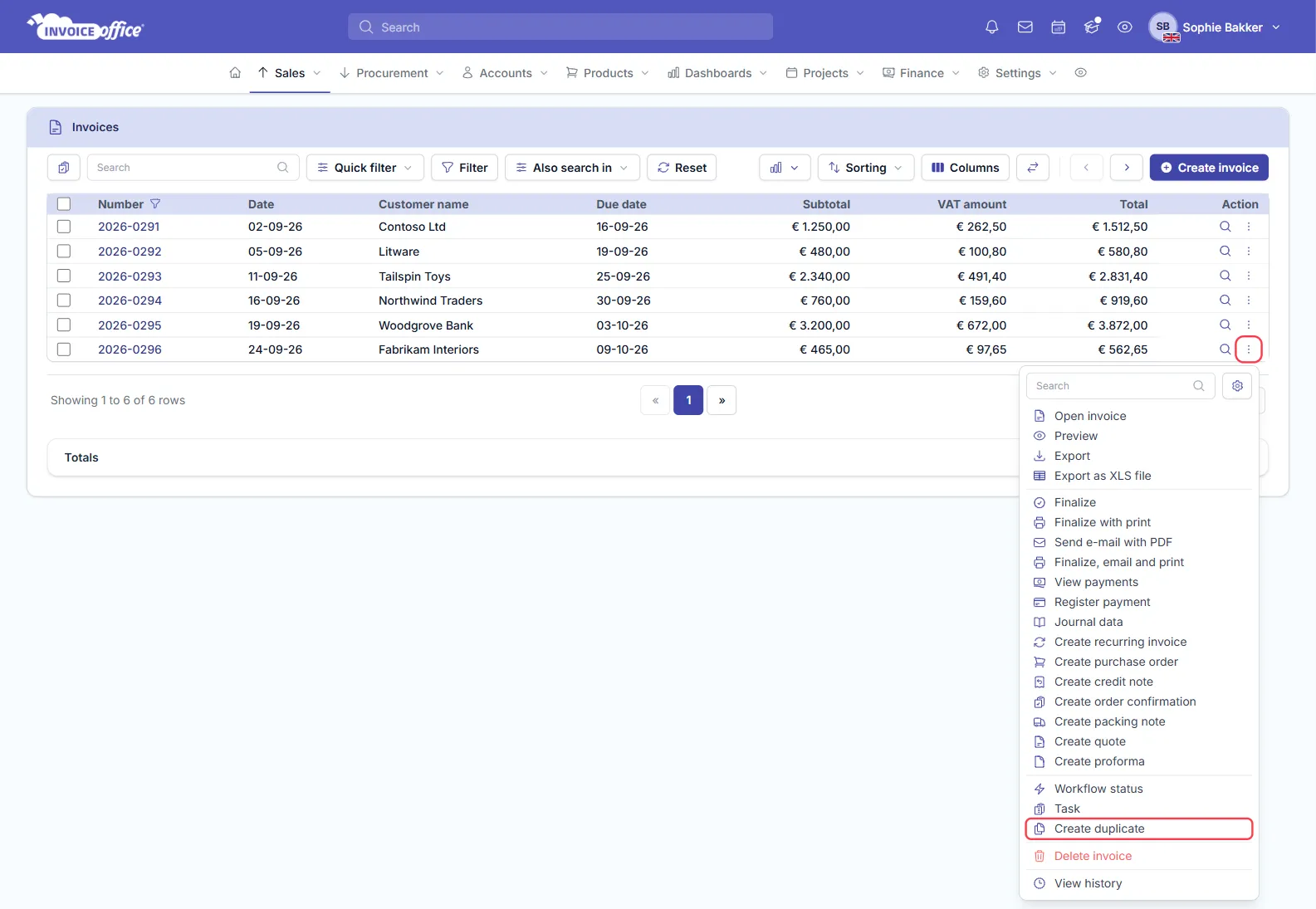Tick the checkbox for invoice 2026-0294

64,301
